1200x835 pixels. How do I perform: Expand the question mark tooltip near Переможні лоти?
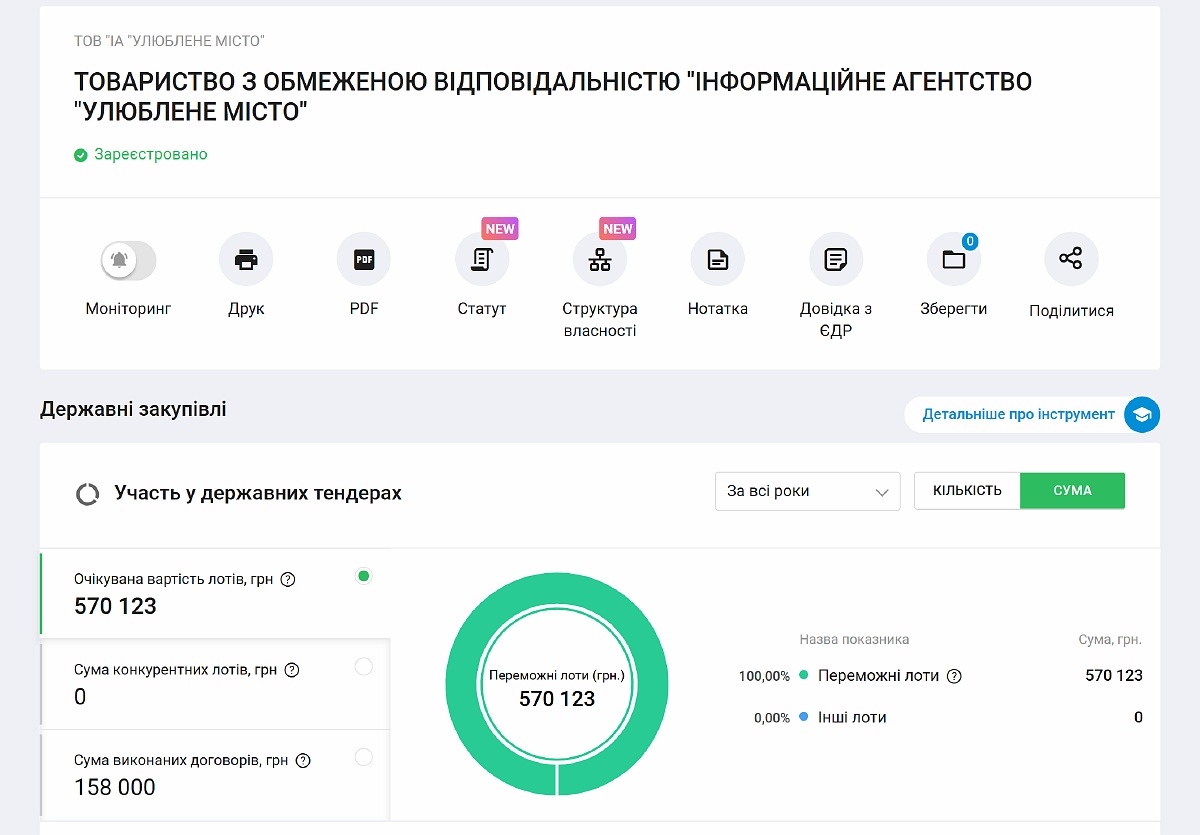[x=953, y=676]
